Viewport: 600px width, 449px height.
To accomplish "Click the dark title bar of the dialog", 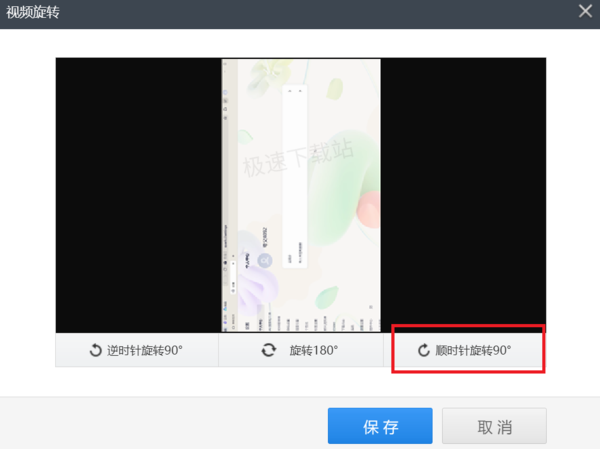I will 300,14.
